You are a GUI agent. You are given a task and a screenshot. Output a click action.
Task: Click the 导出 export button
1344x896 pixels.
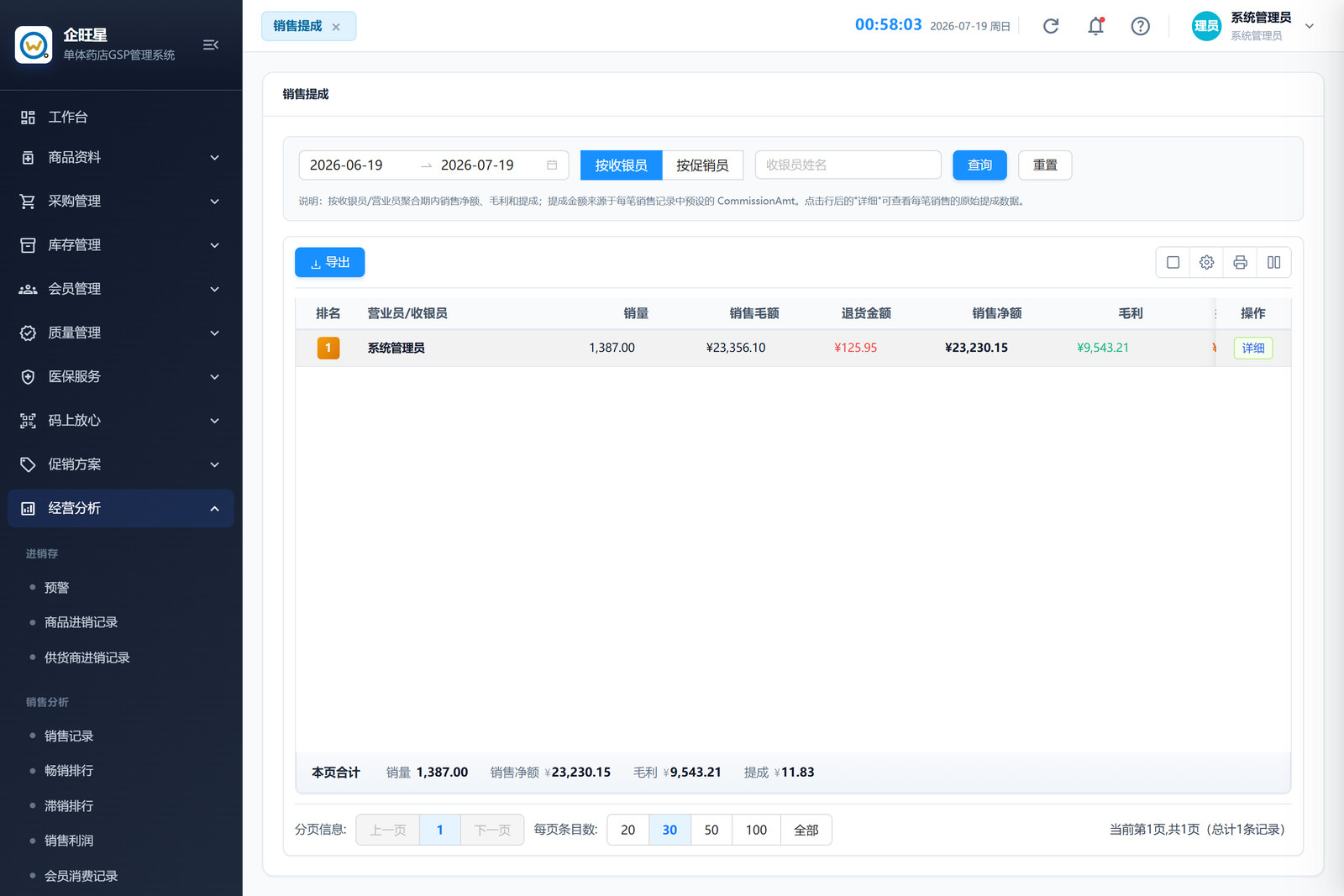(x=329, y=263)
